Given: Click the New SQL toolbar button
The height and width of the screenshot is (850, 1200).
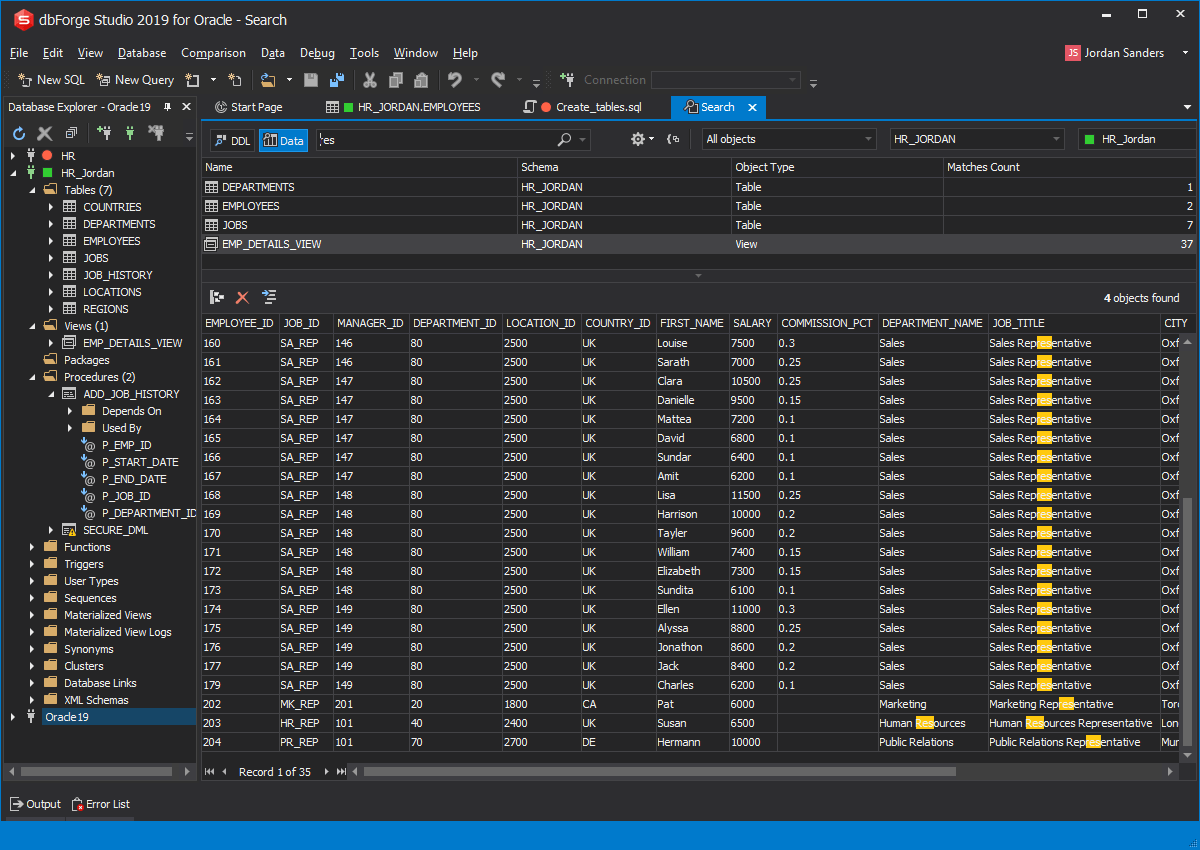Looking at the screenshot, I should (52, 80).
